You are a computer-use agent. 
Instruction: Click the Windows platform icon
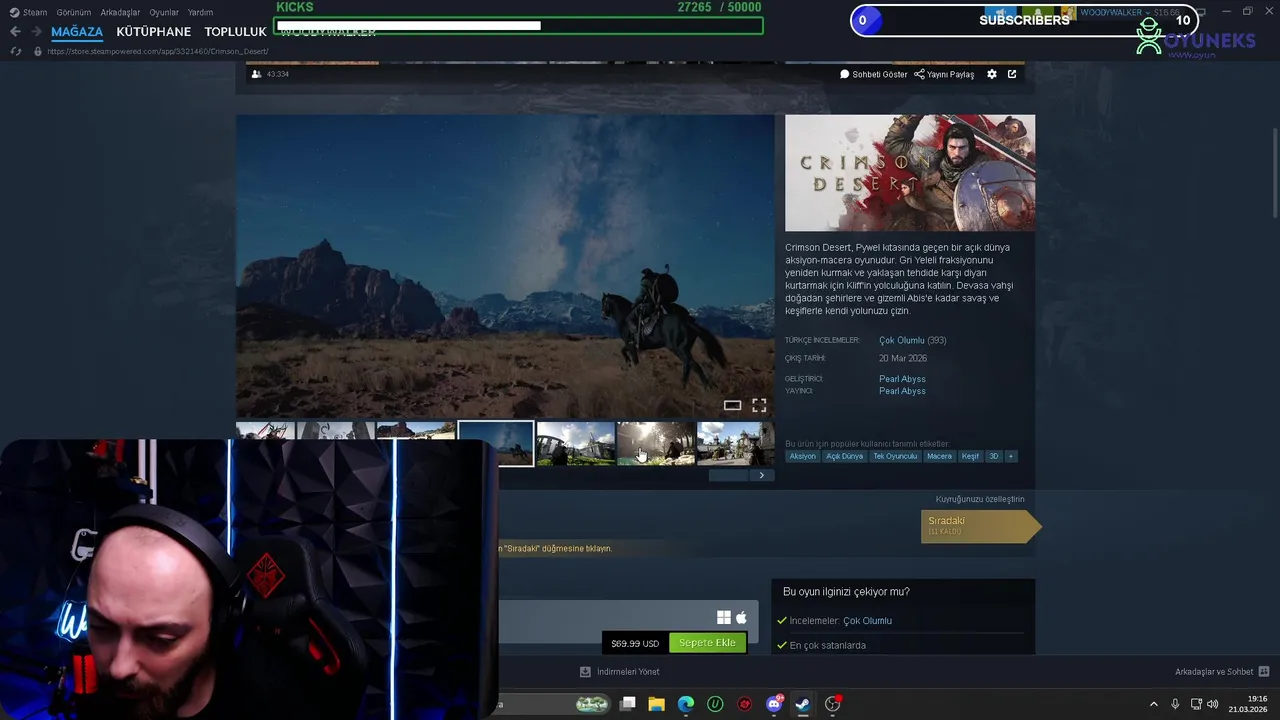[724, 618]
